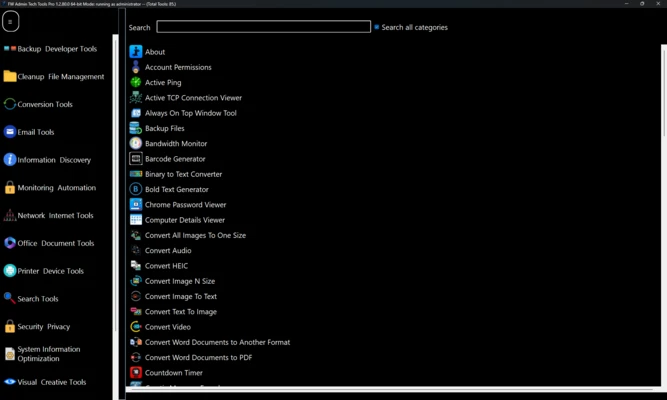Viewport: 667px width, 400px height.
Task: Click the Convert Video icon
Action: pos(136,327)
